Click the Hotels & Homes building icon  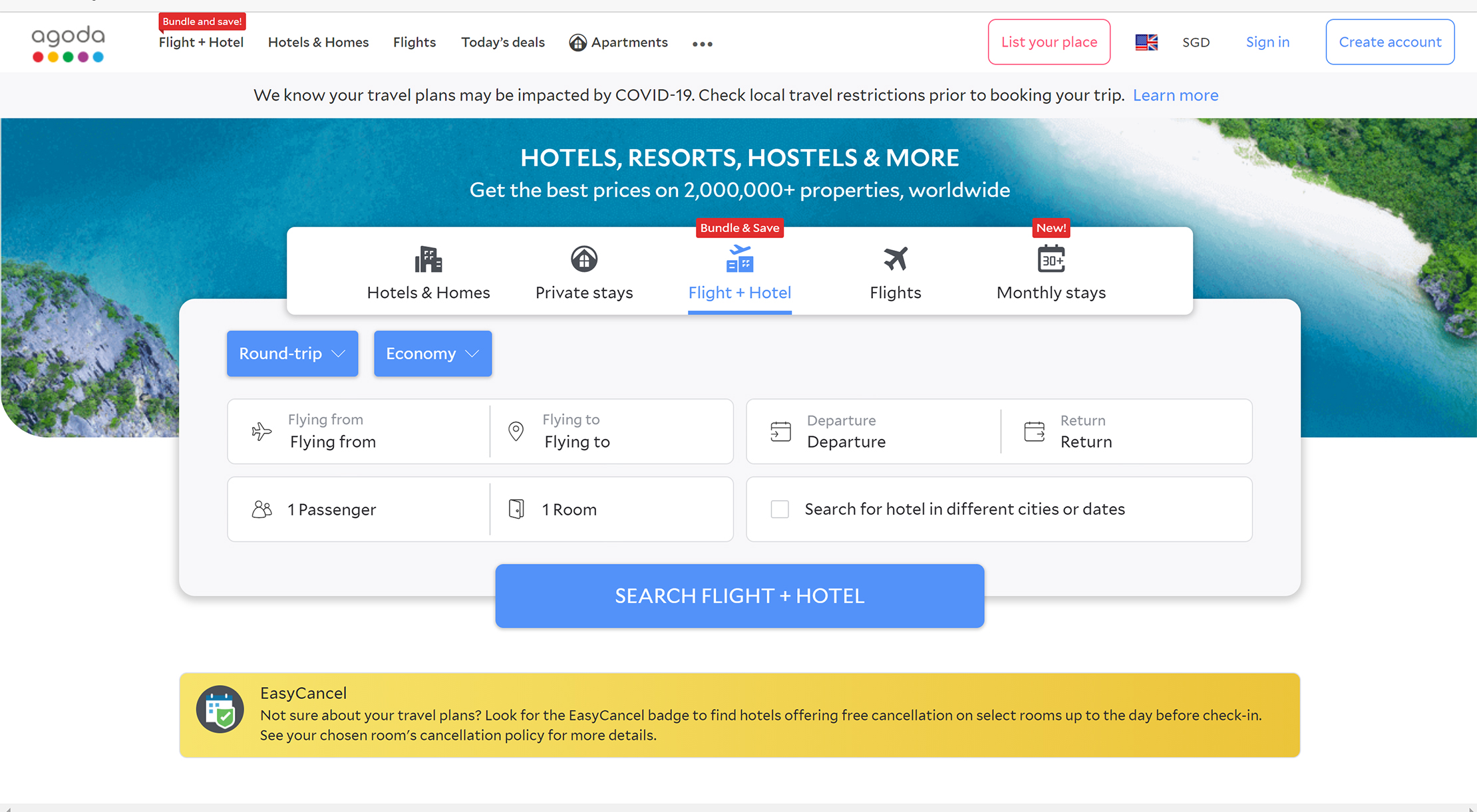point(428,259)
